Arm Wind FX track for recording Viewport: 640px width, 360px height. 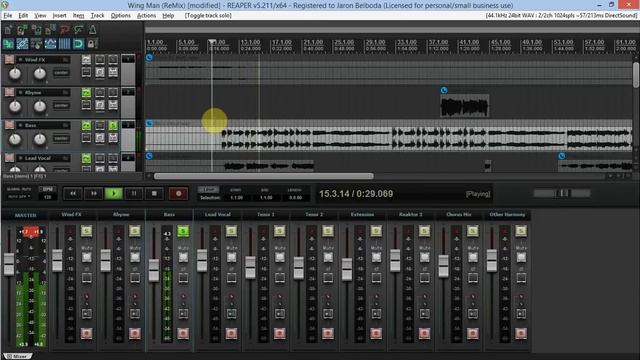[x=9, y=60]
